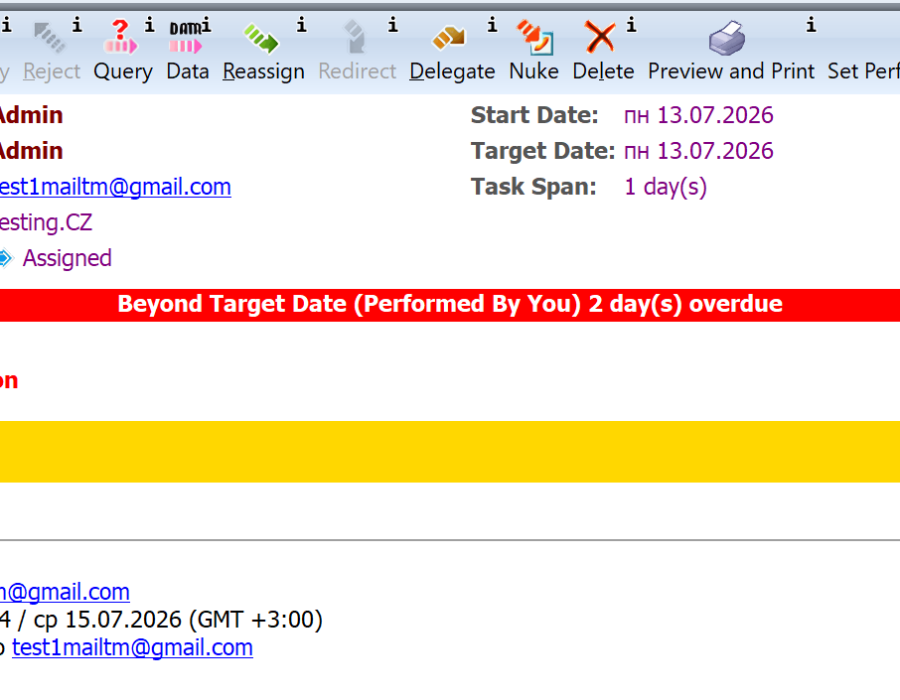This screenshot has height=700, width=900.
Task: Click the orange Delegate icon
Action: pos(449,38)
